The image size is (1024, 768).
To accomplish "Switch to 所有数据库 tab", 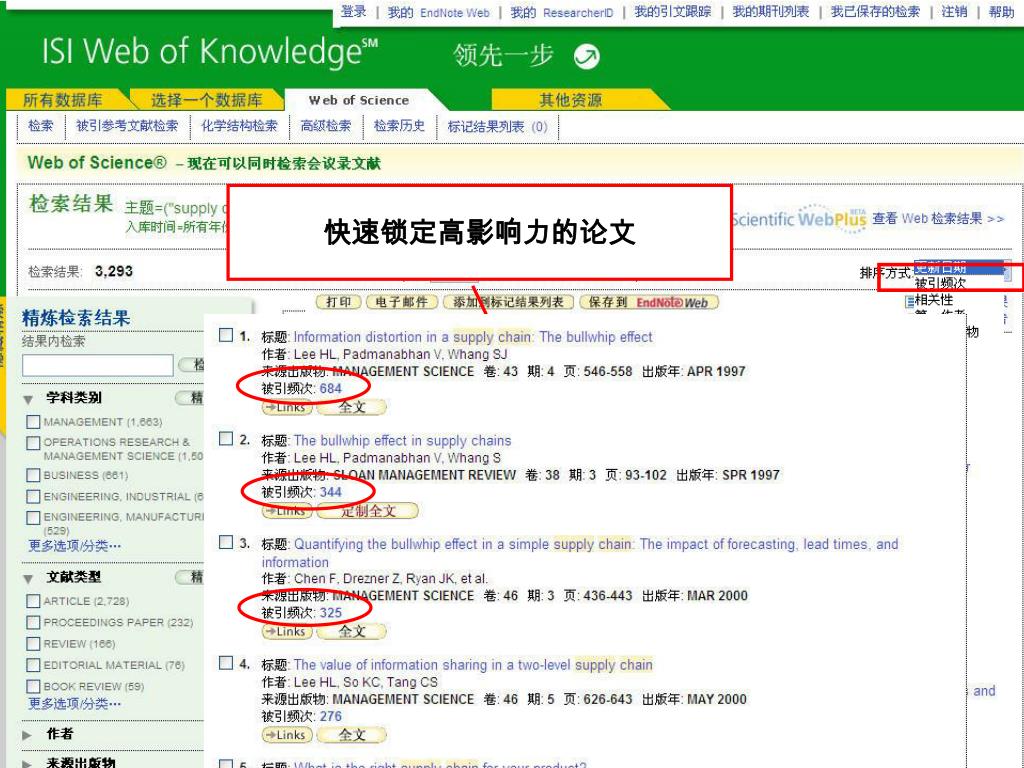I will (63, 100).
